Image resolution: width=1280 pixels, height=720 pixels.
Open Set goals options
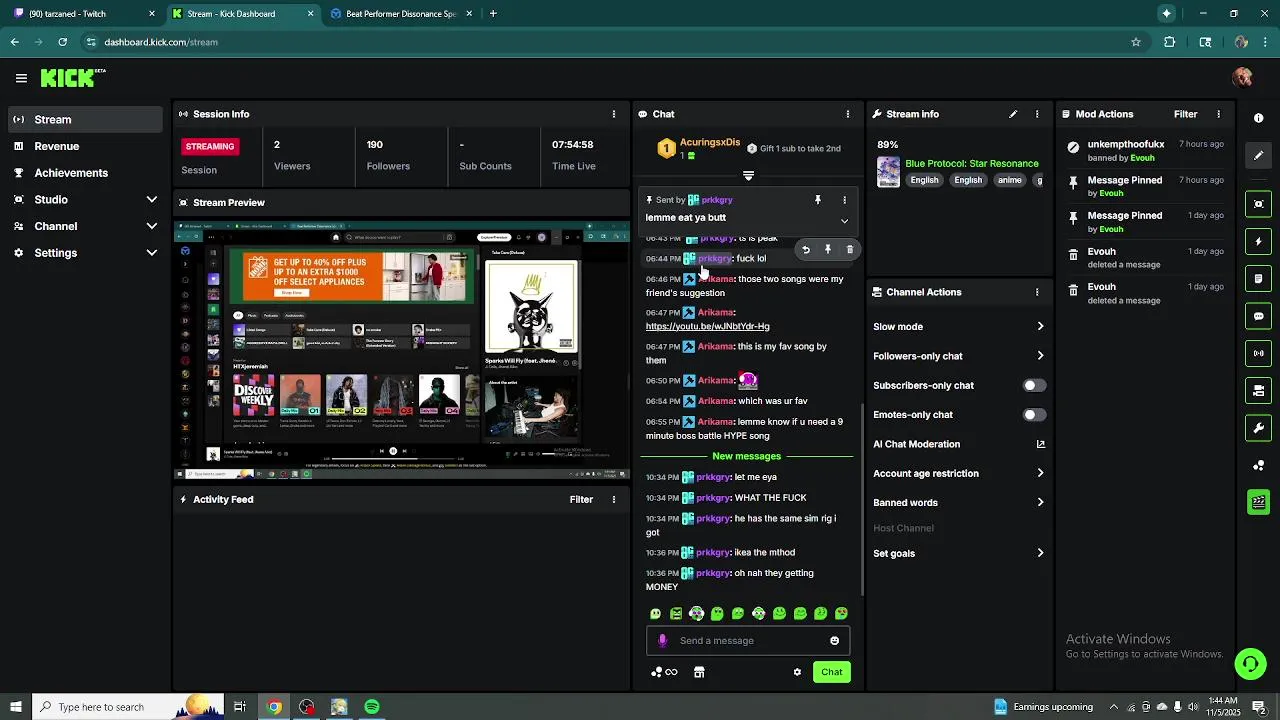click(x=958, y=553)
